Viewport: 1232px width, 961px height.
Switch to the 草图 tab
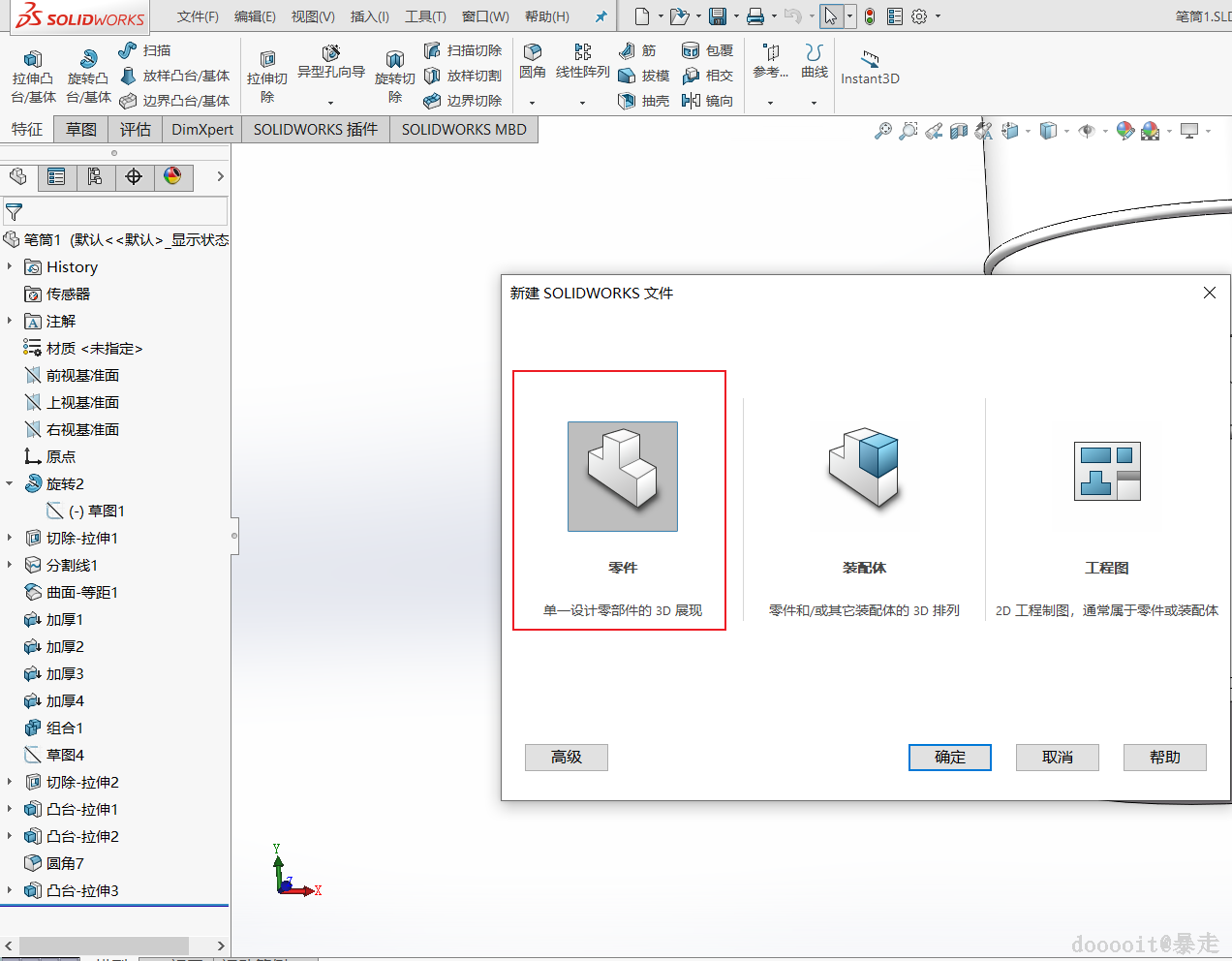[81, 129]
